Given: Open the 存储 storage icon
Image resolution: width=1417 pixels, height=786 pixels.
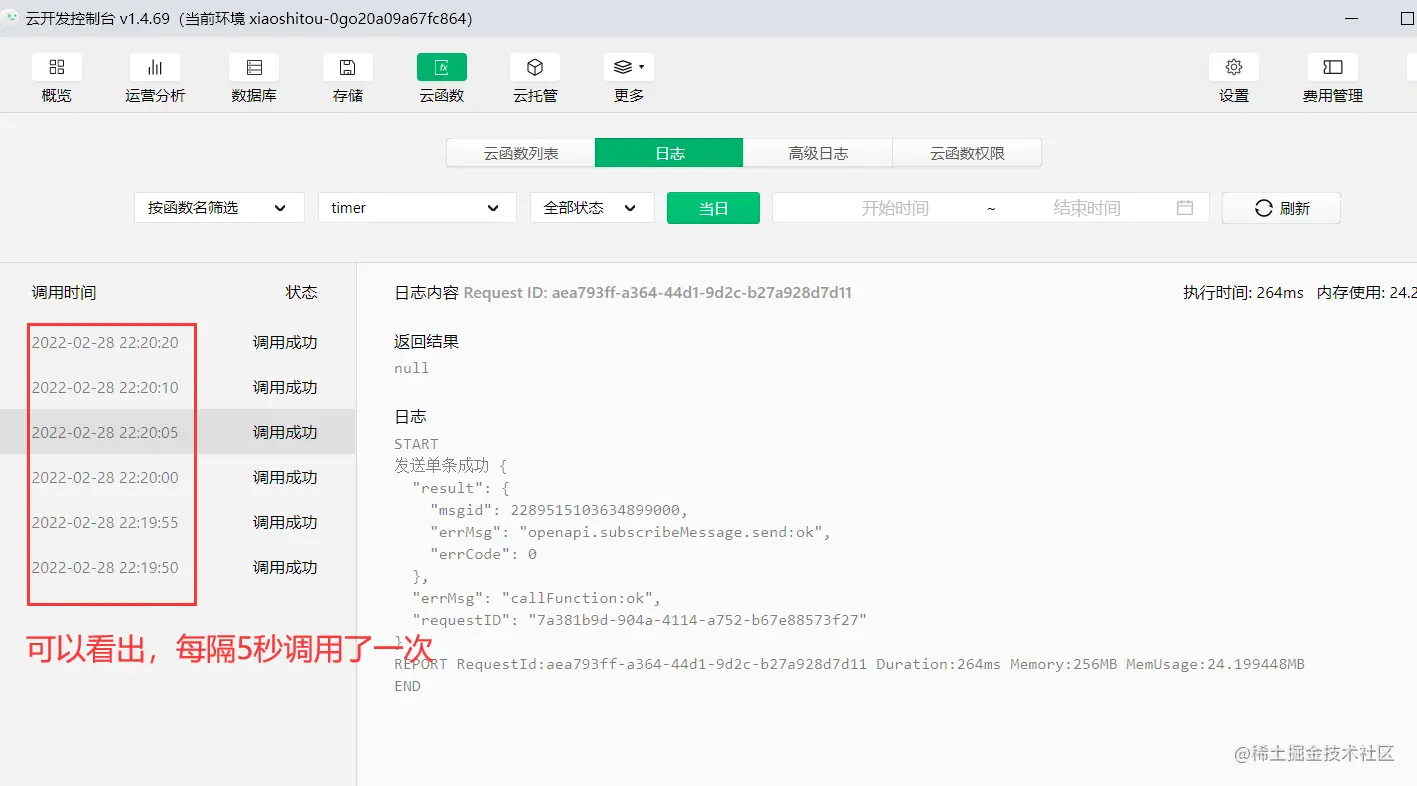Looking at the screenshot, I should click(x=348, y=67).
